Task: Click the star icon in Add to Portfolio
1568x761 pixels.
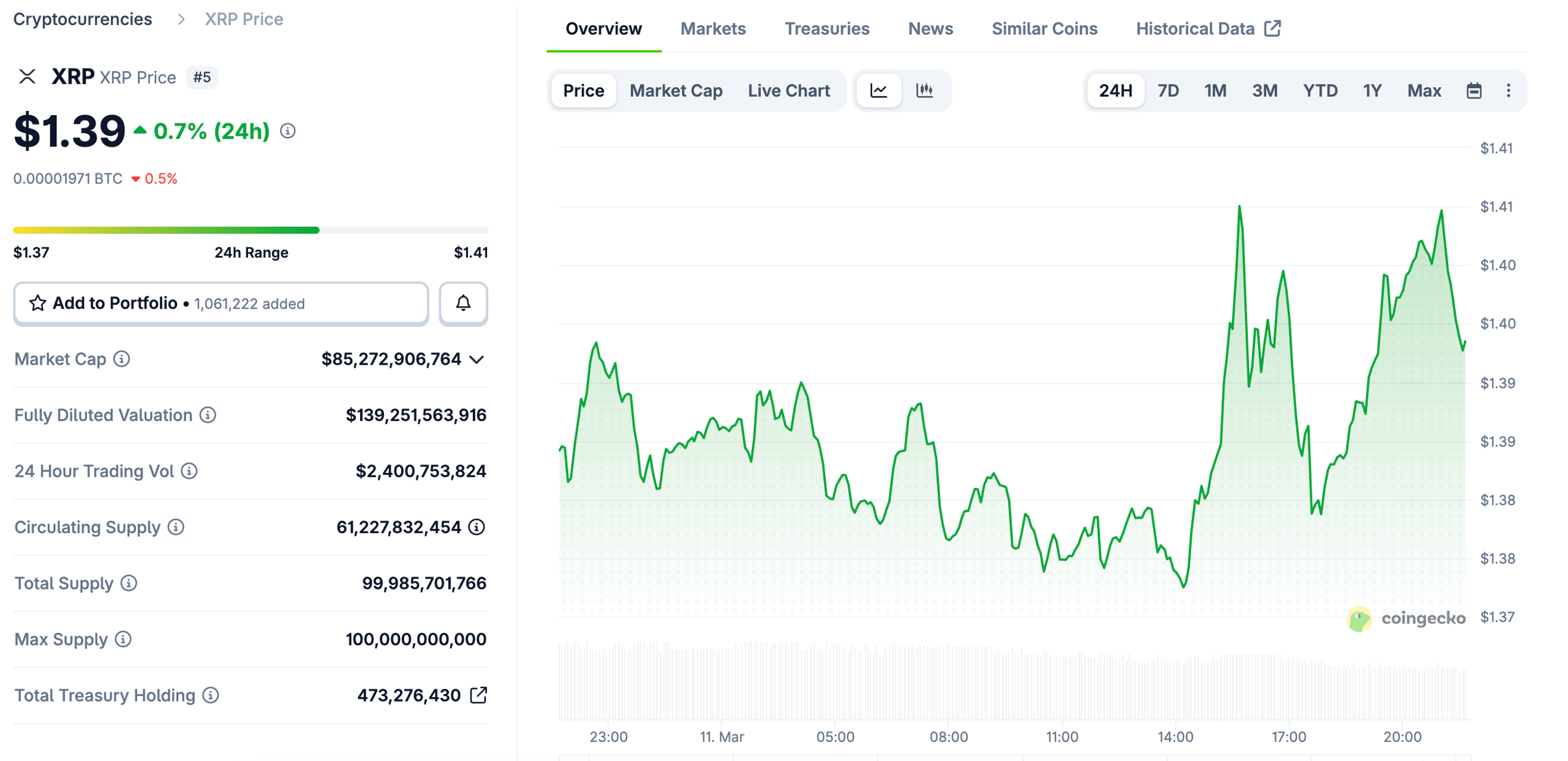Action: point(38,303)
